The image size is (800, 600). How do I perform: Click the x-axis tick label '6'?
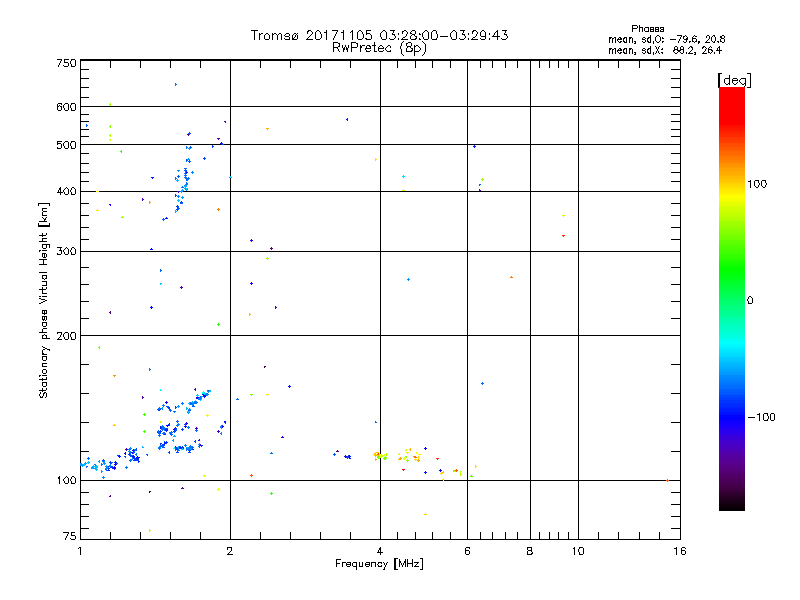pos(467,551)
